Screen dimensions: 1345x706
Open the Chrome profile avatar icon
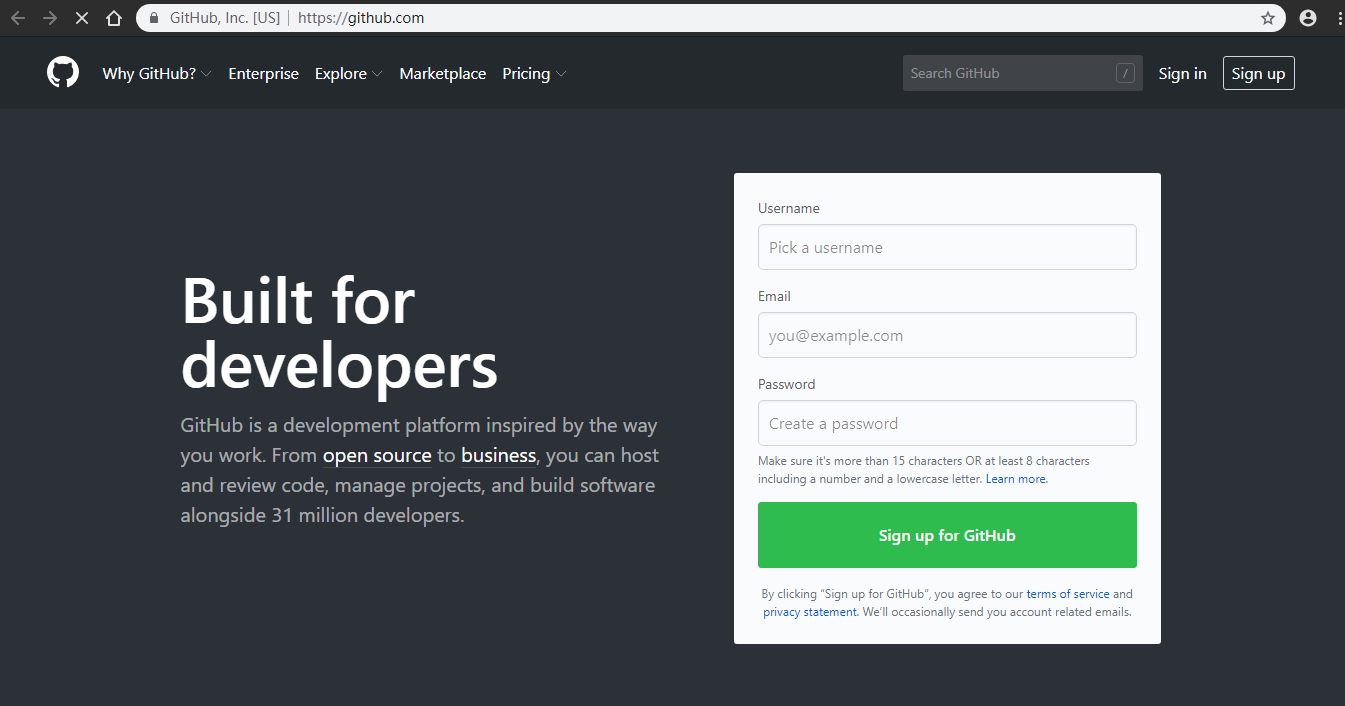pos(1307,18)
